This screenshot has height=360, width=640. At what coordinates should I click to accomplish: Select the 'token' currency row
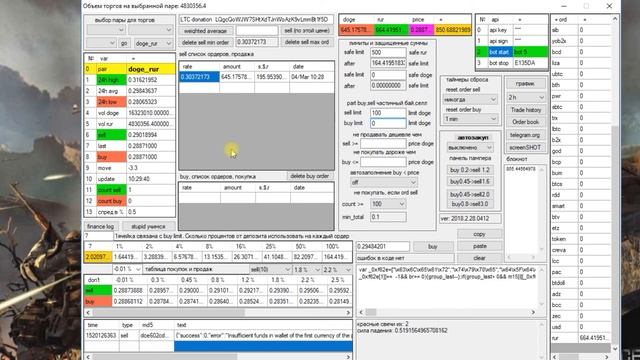[581, 239]
